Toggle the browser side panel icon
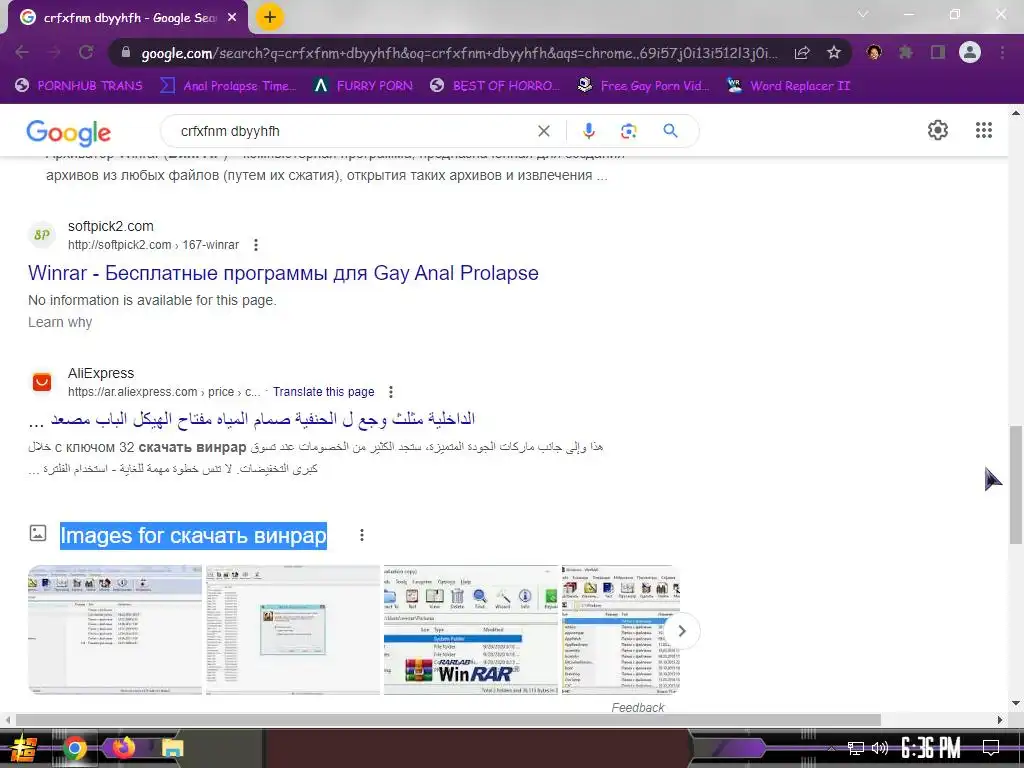The image size is (1024, 768). tap(938, 52)
